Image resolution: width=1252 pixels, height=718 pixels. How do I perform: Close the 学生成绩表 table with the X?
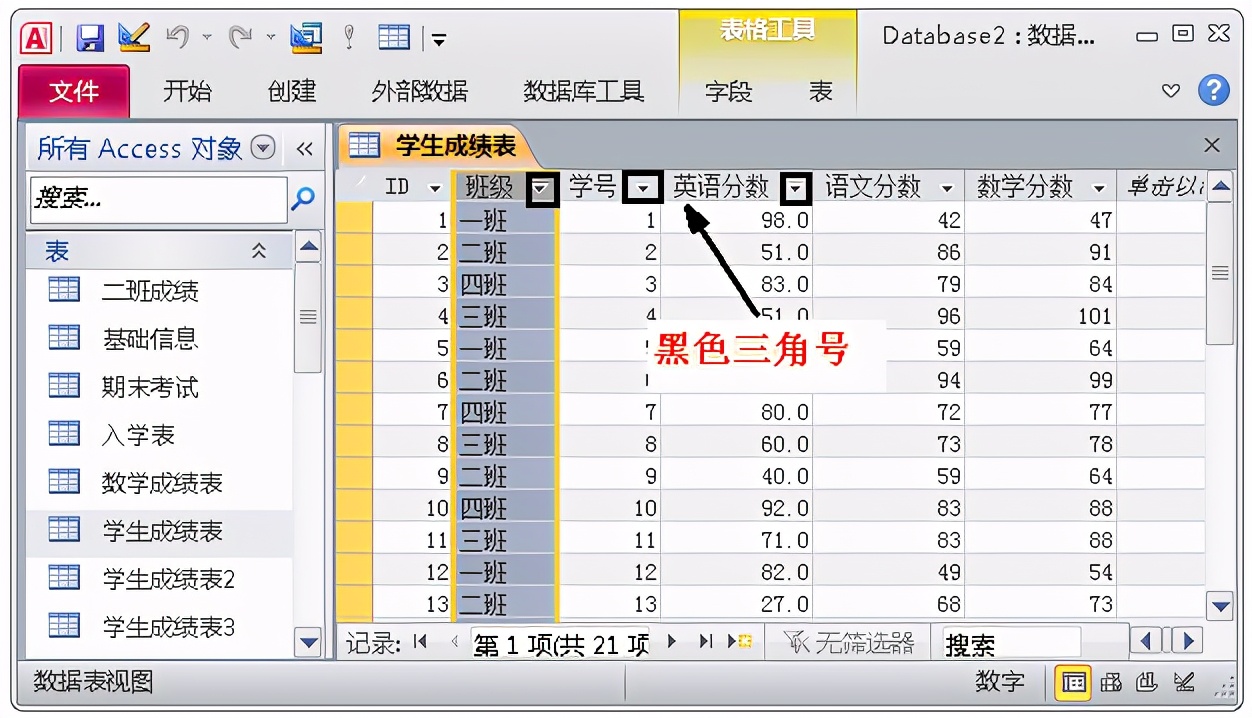tap(1212, 146)
